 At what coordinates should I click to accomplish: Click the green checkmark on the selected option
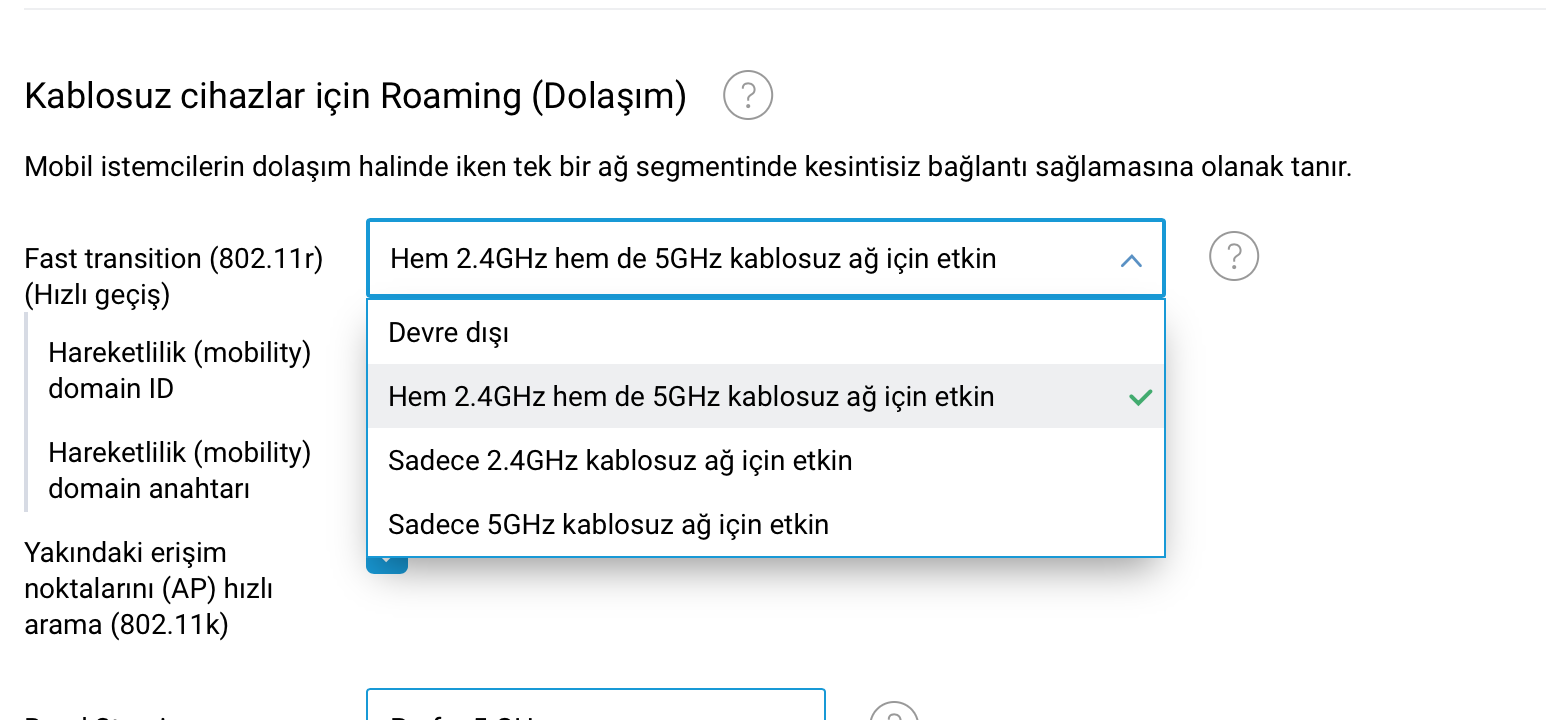1140,397
